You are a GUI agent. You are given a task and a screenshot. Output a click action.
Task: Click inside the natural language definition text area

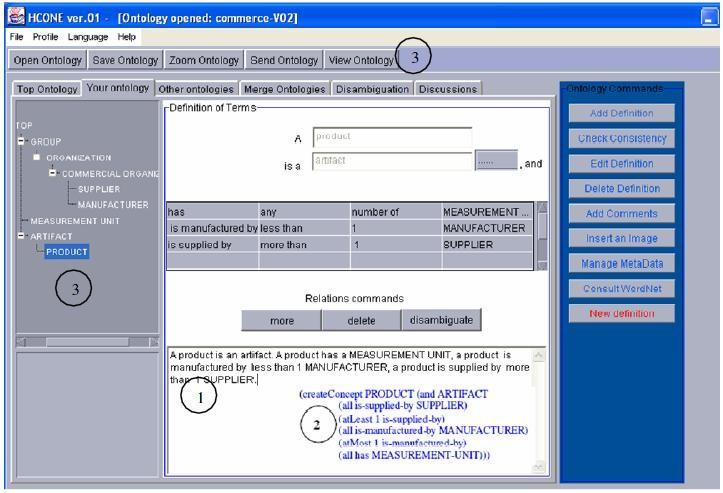point(349,410)
